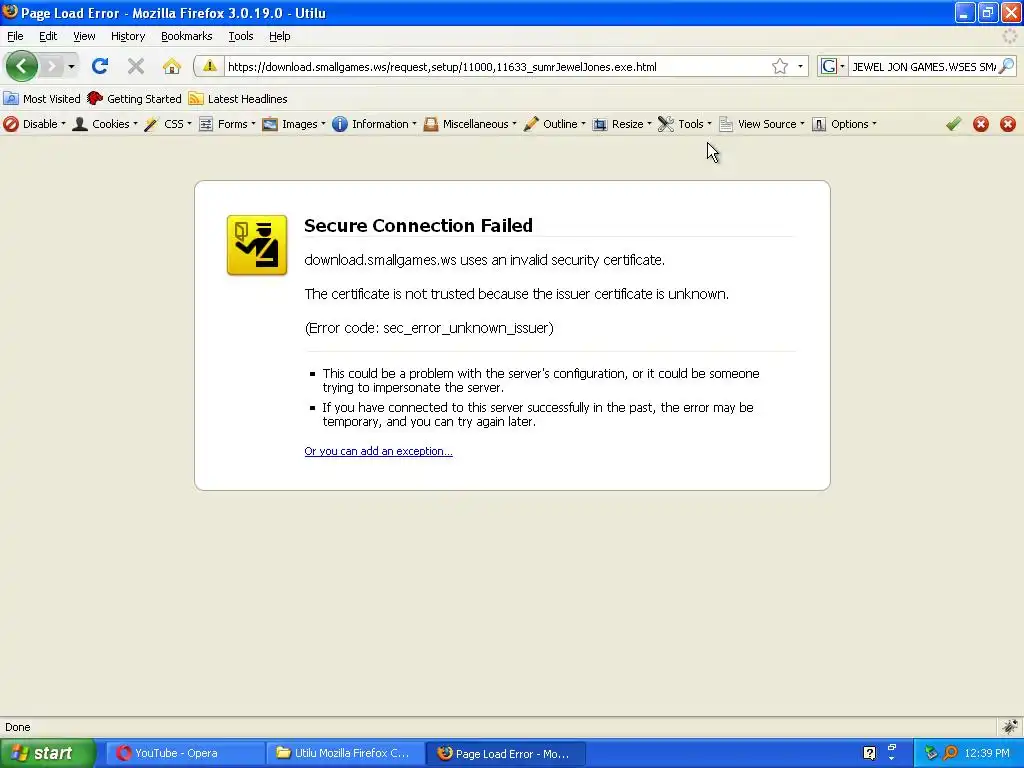Click the green checkmark standards mode icon

pyautogui.click(x=953, y=124)
